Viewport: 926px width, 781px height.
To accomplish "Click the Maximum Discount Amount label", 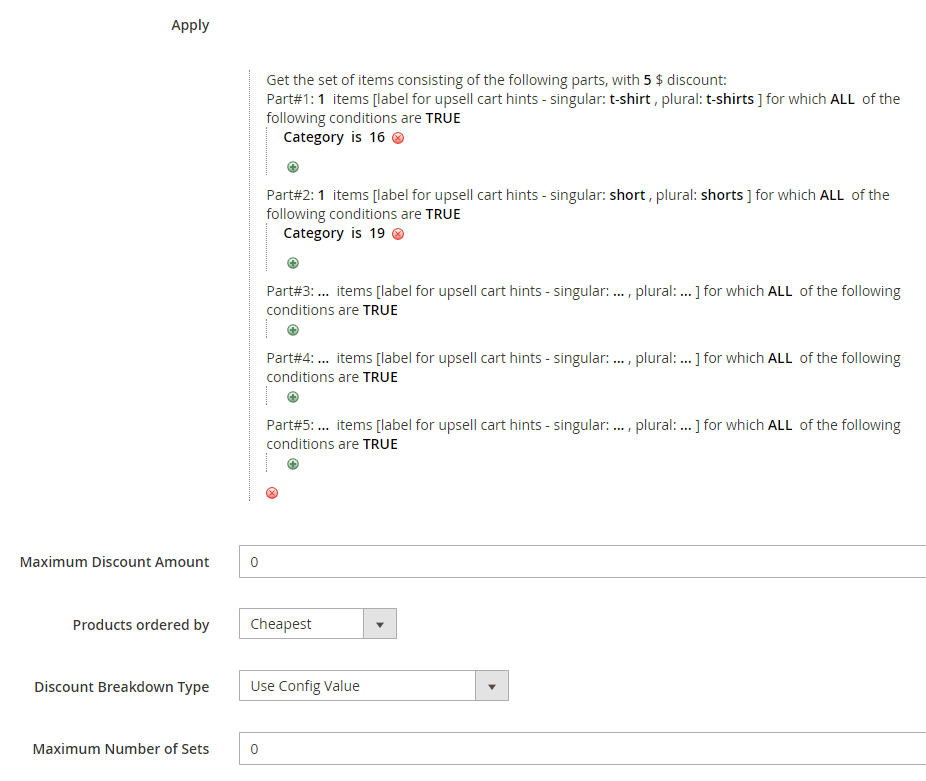I will [115, 562].
